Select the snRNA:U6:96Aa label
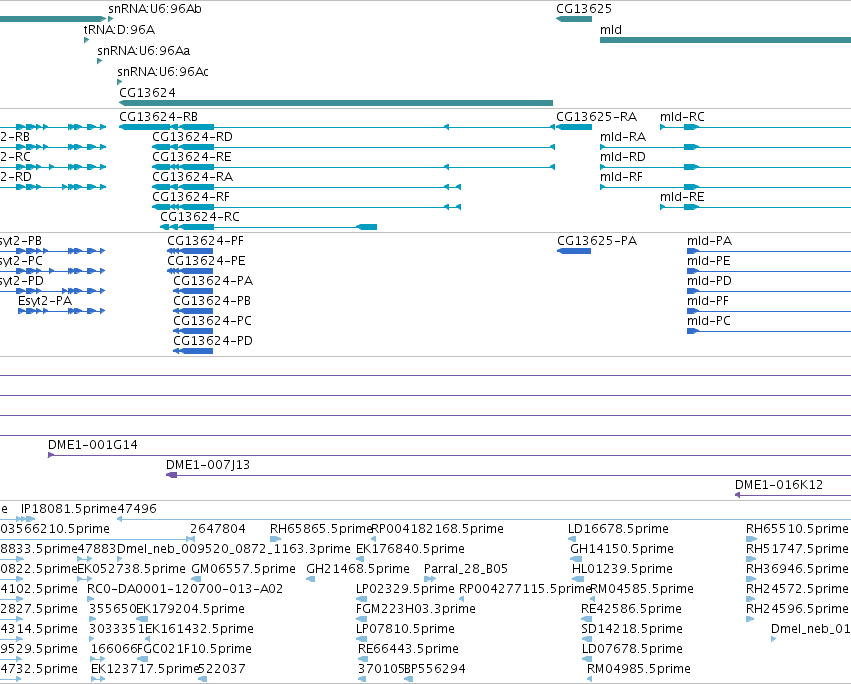 click(x=143, y=50)
